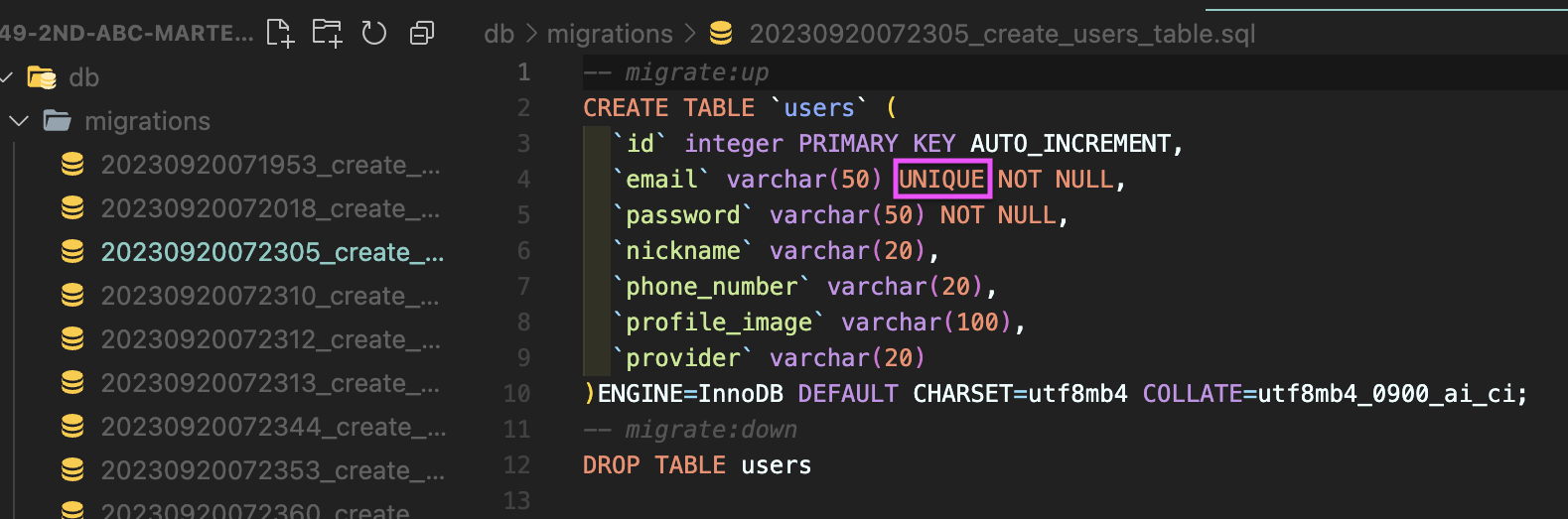Click PRIMARY keyword on line 3

(x=848, y=144)
